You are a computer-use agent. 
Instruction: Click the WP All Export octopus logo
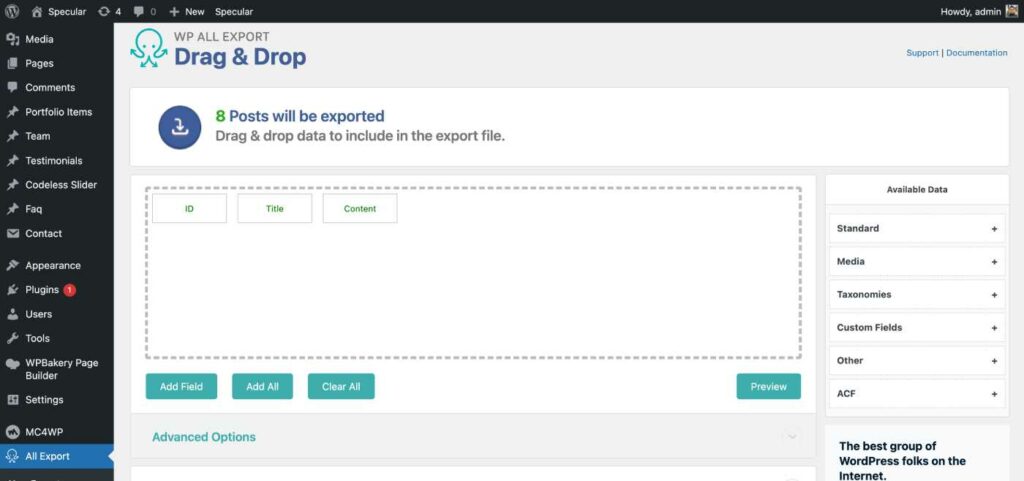[149, 48]
